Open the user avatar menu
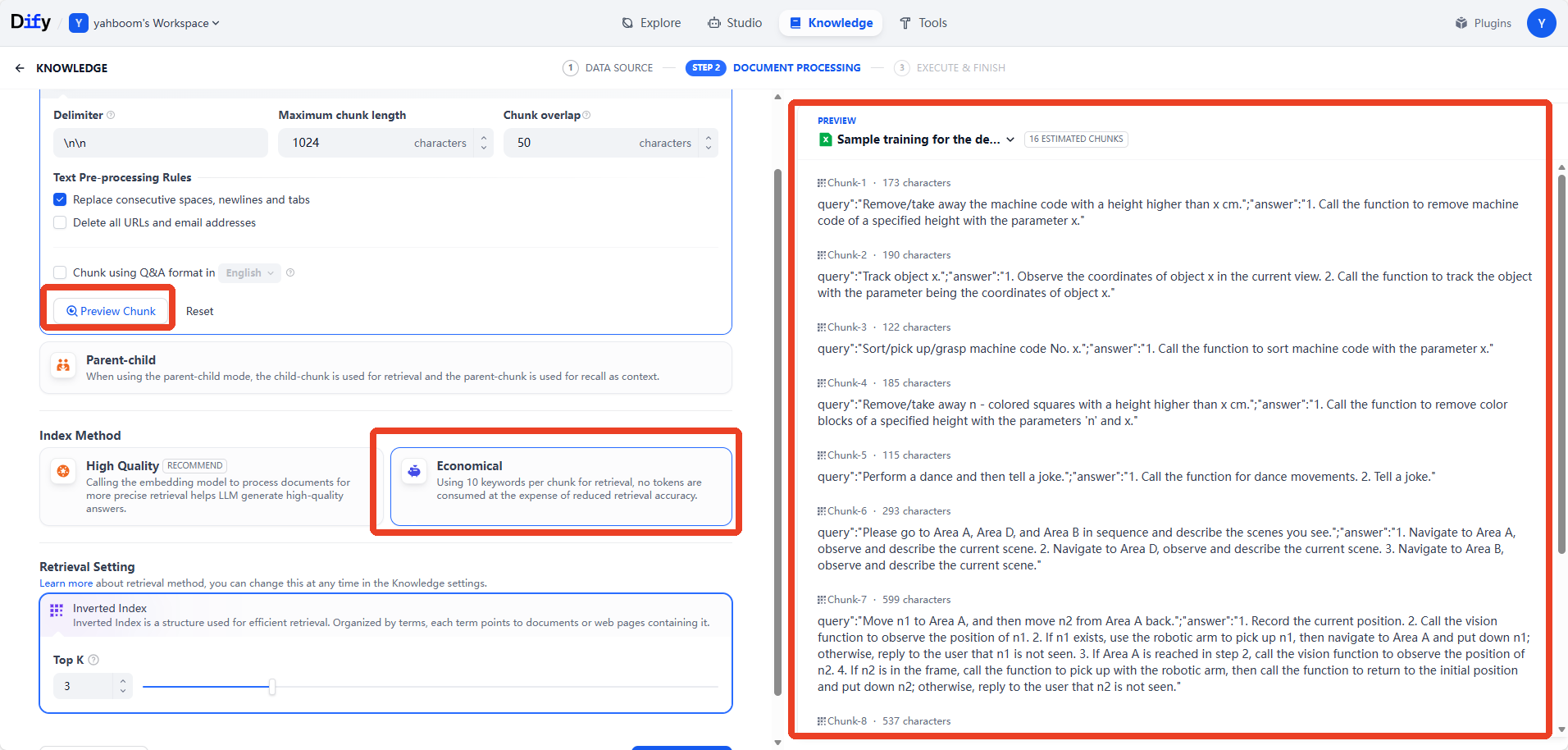Image resolution: width=1568 pixels, height=750 pixels. coord(1541,23)
